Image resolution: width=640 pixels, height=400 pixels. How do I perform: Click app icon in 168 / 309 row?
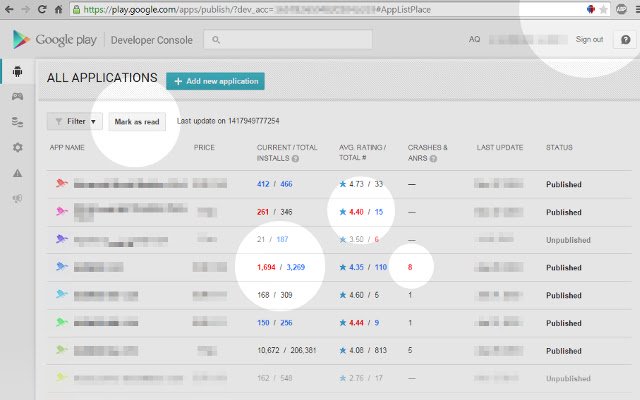pyautogui.click(x=61, y=294)
